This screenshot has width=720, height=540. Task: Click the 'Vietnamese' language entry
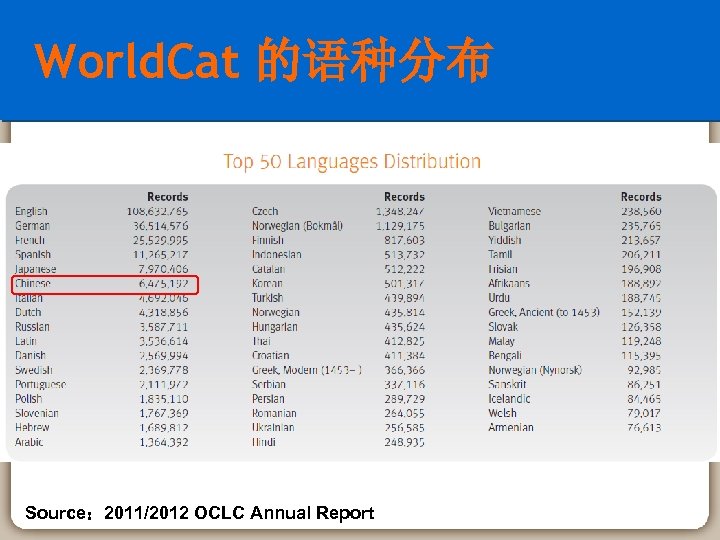pos(515,211)
